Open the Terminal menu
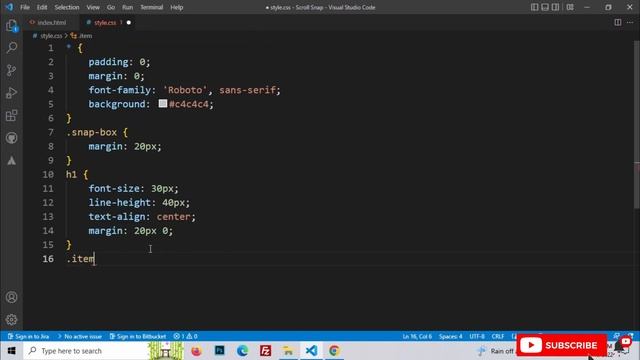The width and height of the screenshot is (640, 360). pyautogui.click(x=151, y=7)
